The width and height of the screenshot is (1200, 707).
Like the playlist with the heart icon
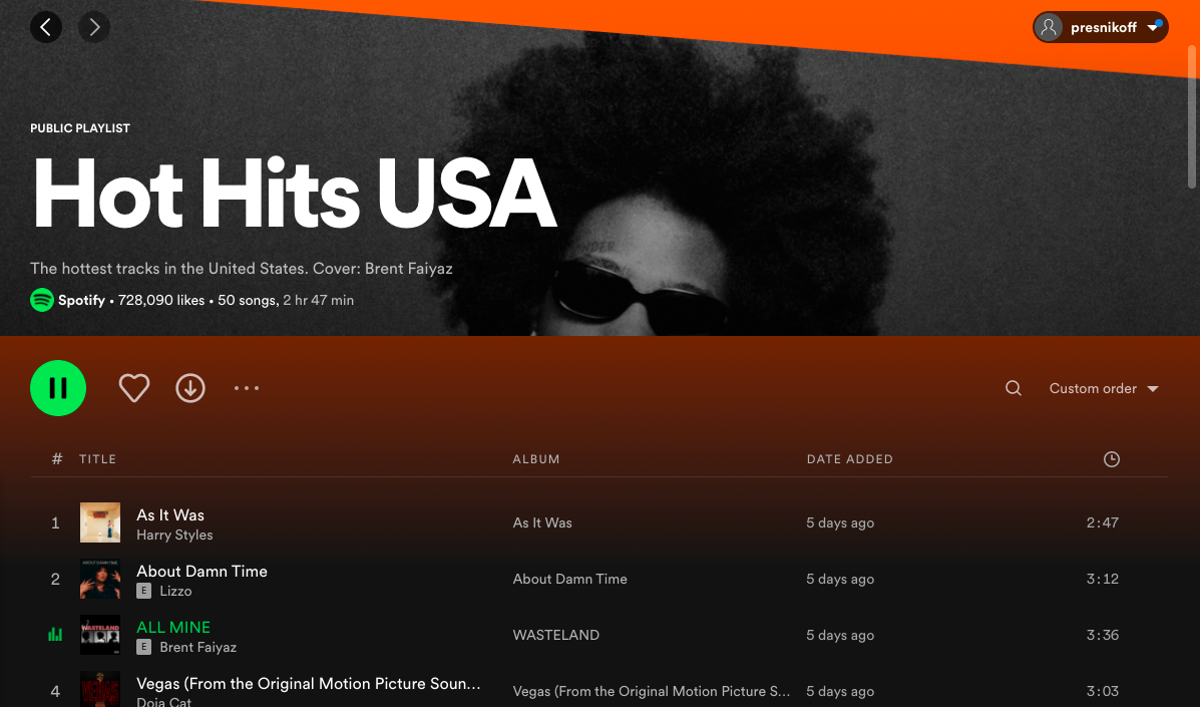(134, 388)
